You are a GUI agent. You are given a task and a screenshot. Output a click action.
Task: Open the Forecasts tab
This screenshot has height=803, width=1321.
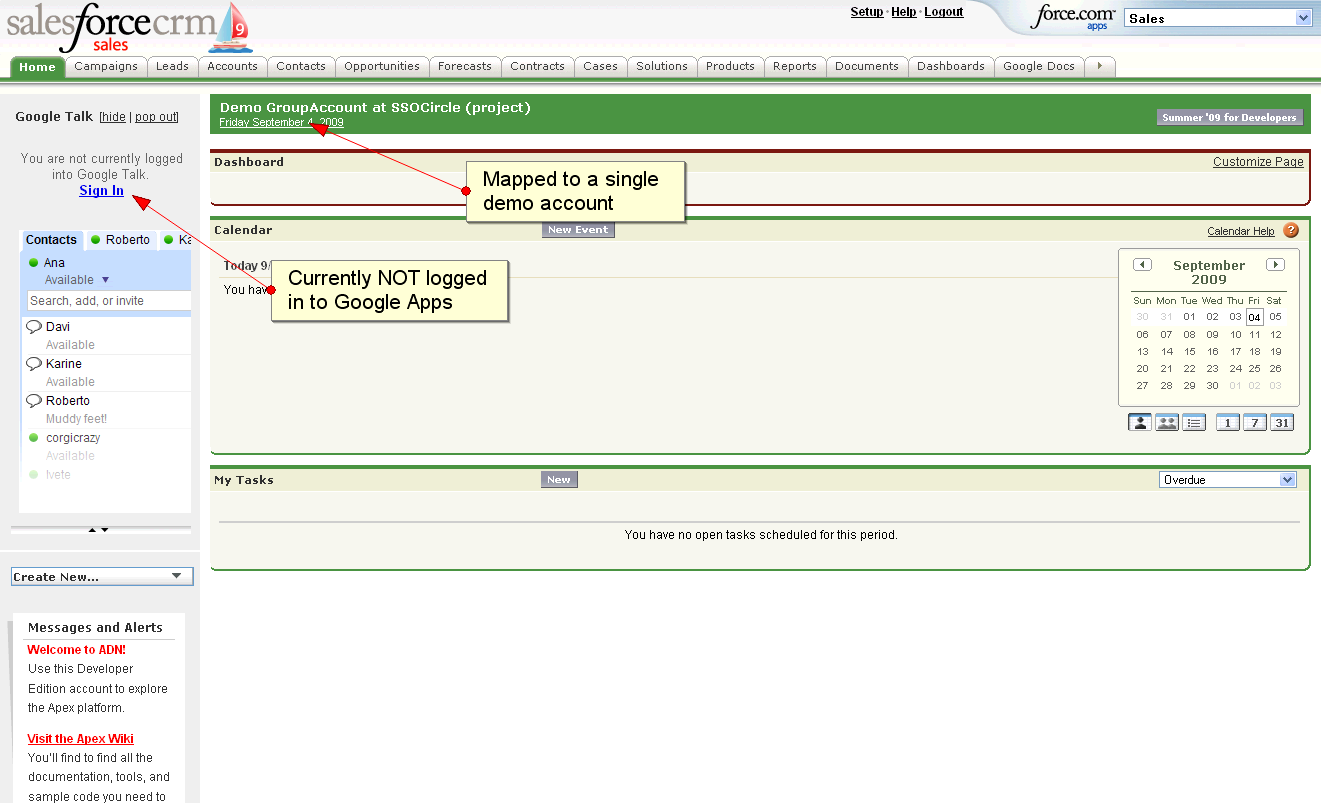click(465, 66)
